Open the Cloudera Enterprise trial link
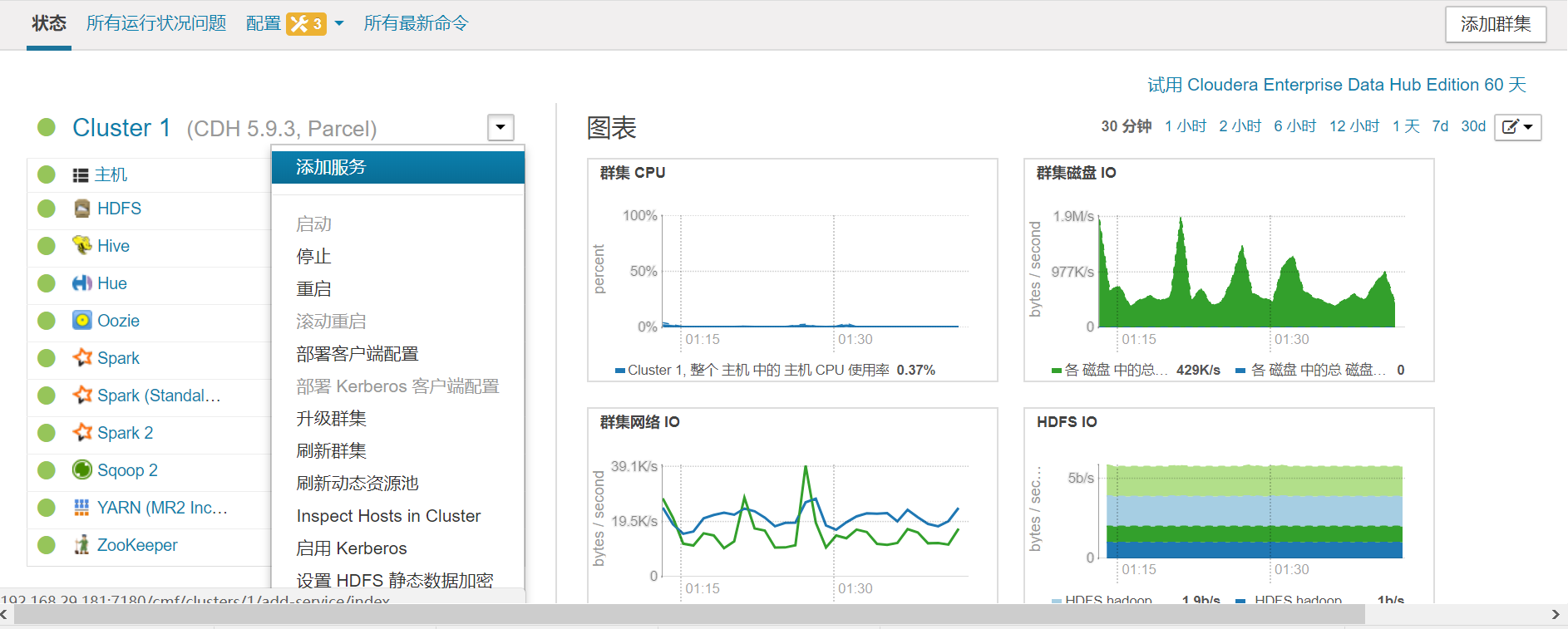 coord(1337,85)
